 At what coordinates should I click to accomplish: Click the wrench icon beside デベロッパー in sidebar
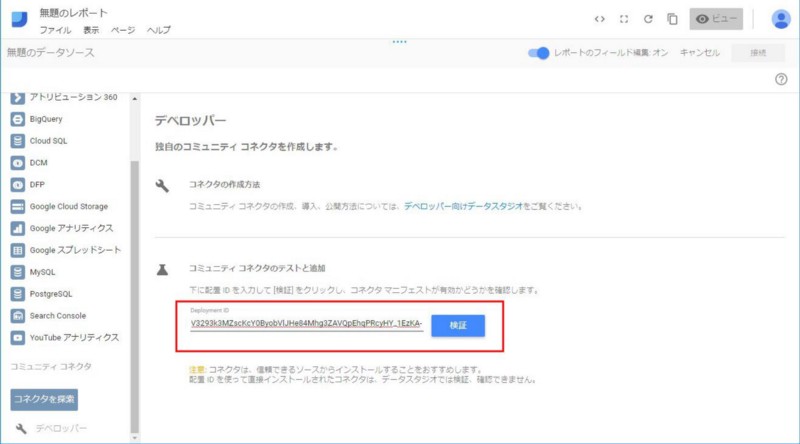point(21,429)
